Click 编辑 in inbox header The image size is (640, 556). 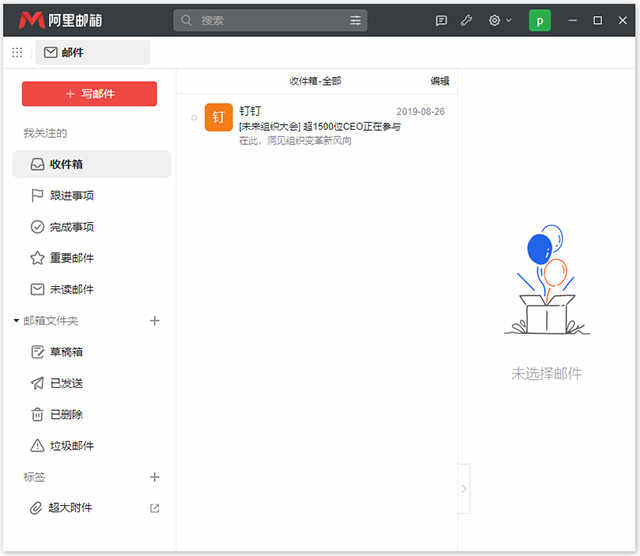click(x=440, y=81)
